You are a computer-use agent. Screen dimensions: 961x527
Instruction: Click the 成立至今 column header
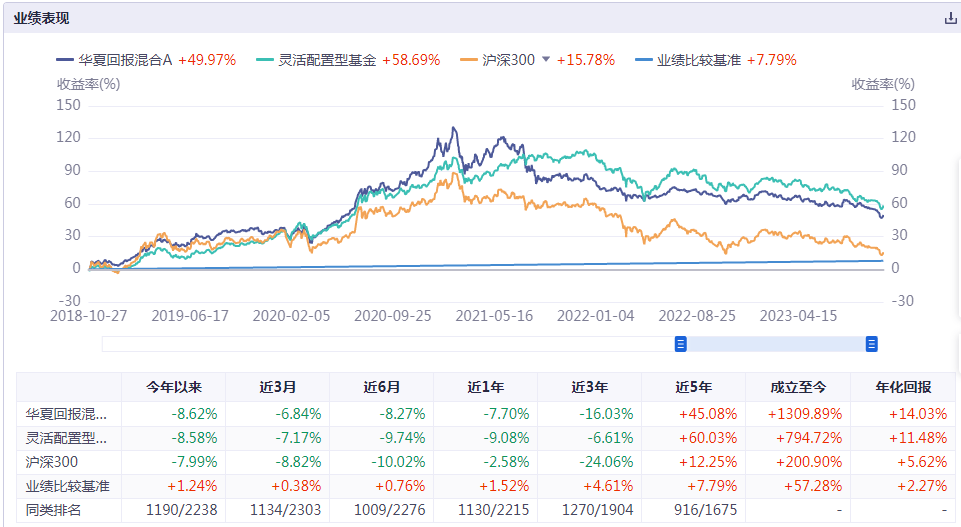[798, 387]
